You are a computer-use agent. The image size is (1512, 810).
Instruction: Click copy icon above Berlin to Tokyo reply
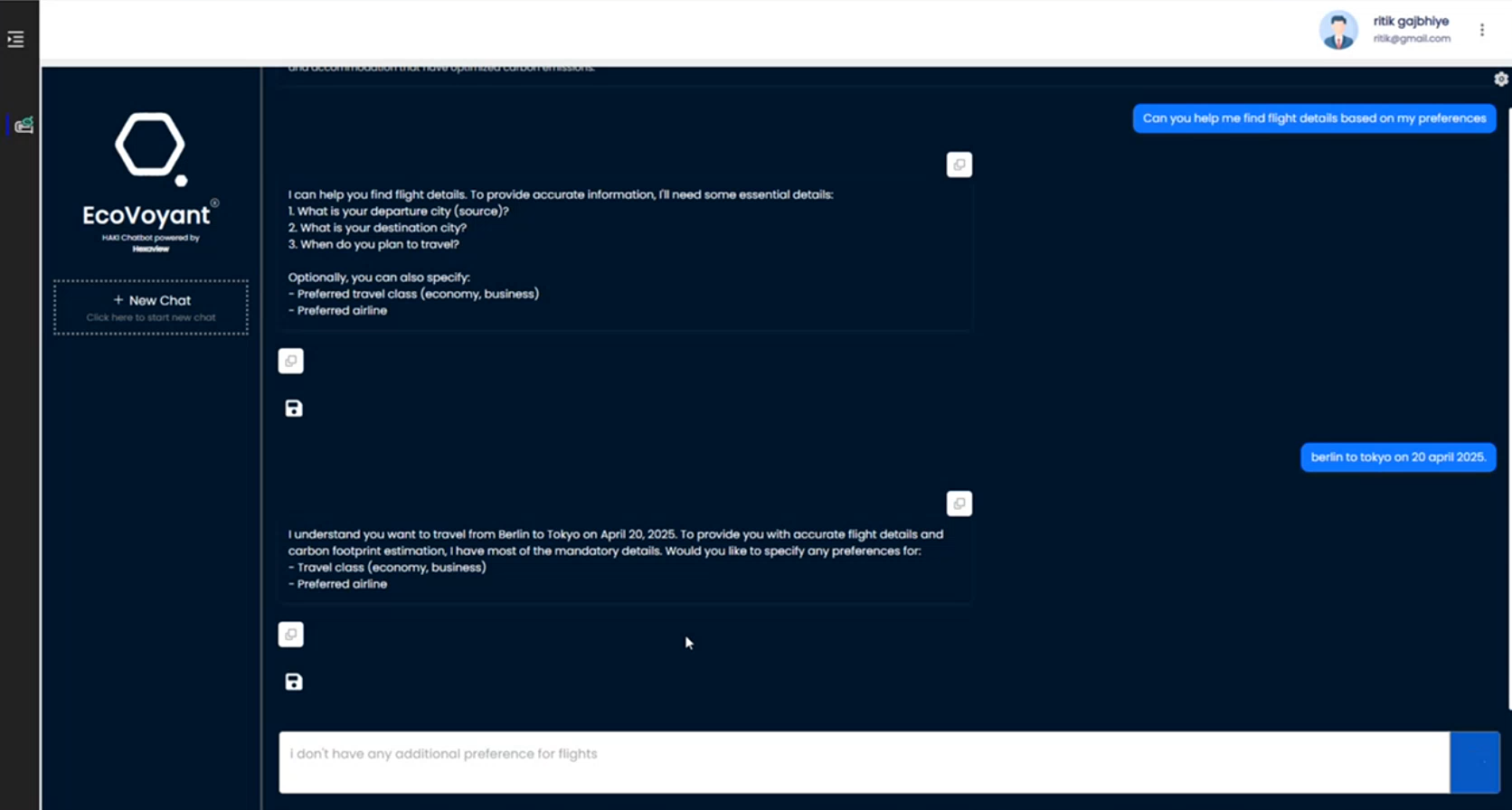tap(959, 504)
